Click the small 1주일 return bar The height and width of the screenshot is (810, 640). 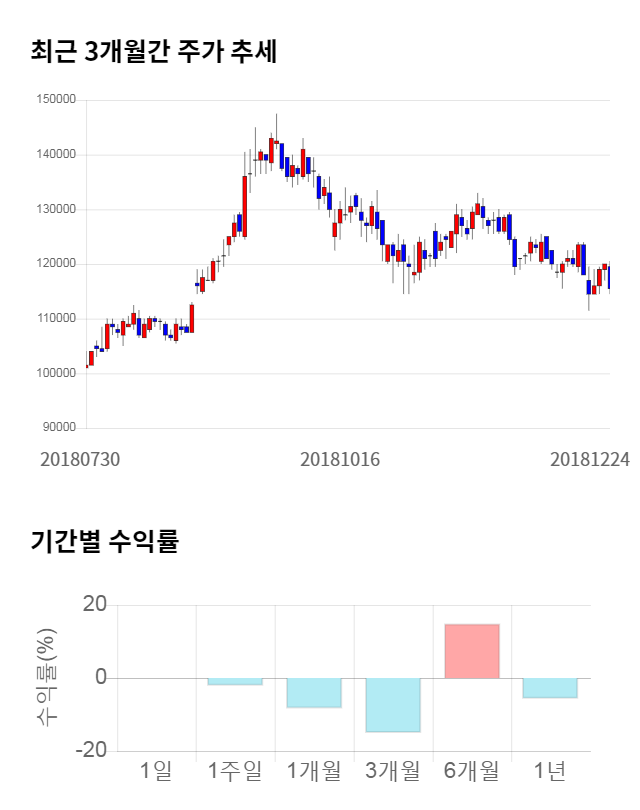coord(235,682)
